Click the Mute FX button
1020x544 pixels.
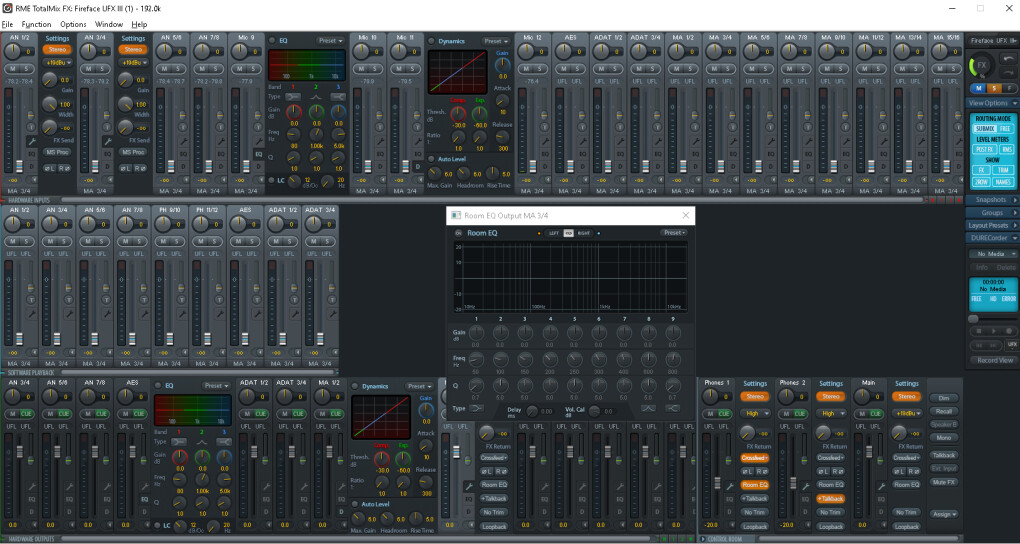tap(944, 482)
